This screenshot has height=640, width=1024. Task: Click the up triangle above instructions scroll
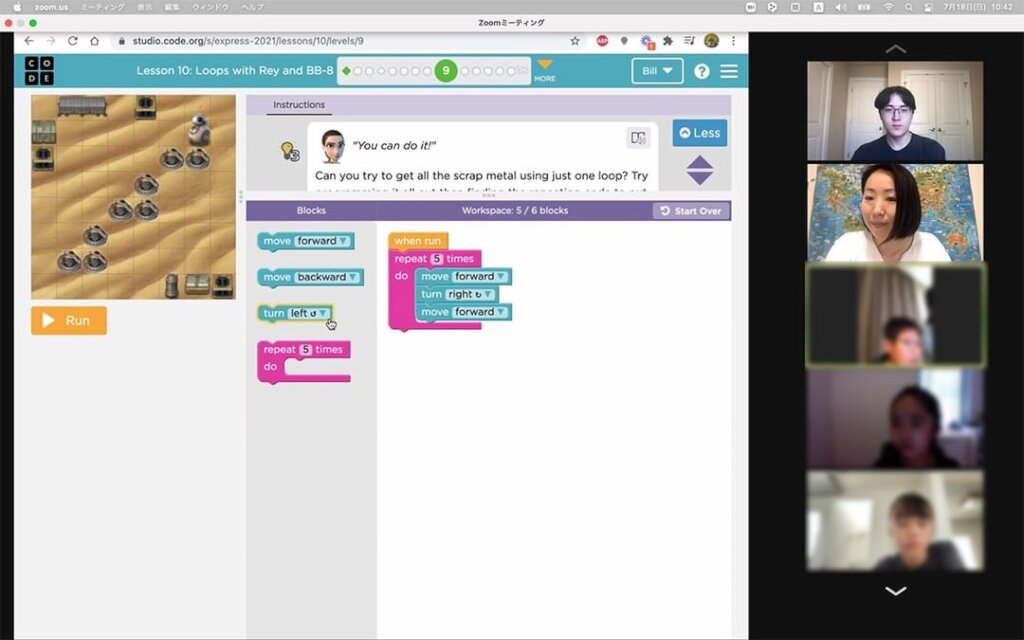(x=699, y=163)
